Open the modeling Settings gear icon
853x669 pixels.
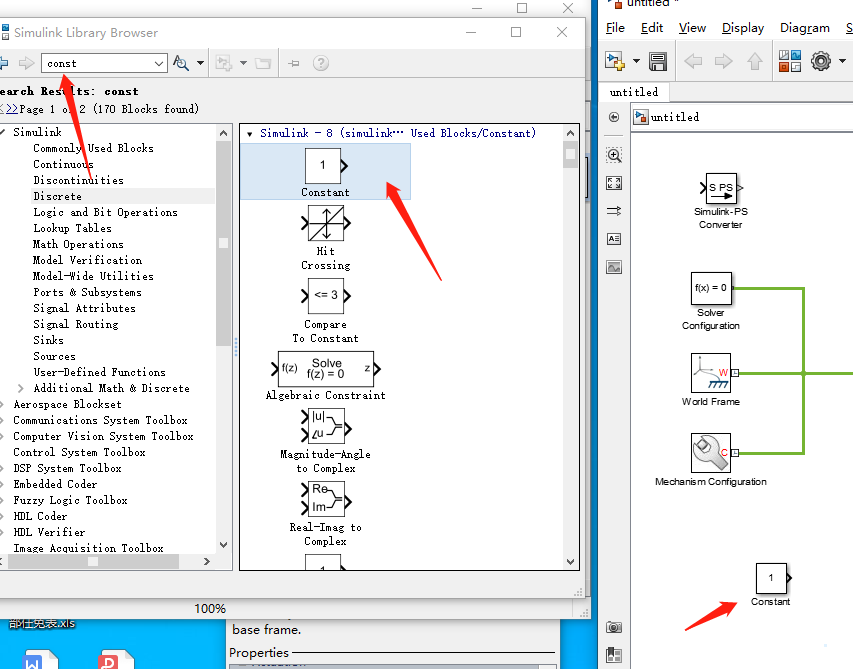point(822,61)
